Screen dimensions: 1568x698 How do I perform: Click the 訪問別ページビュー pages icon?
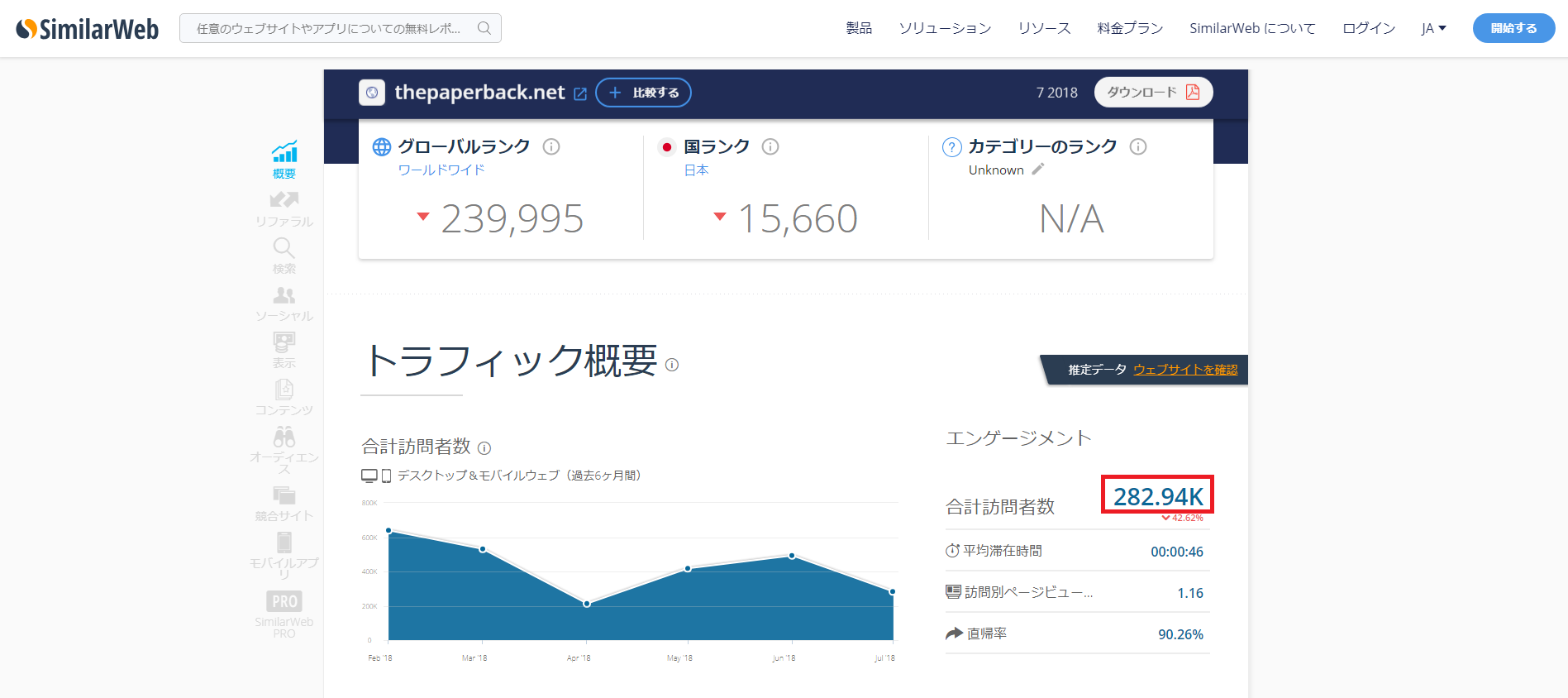[x=953, y=592]
